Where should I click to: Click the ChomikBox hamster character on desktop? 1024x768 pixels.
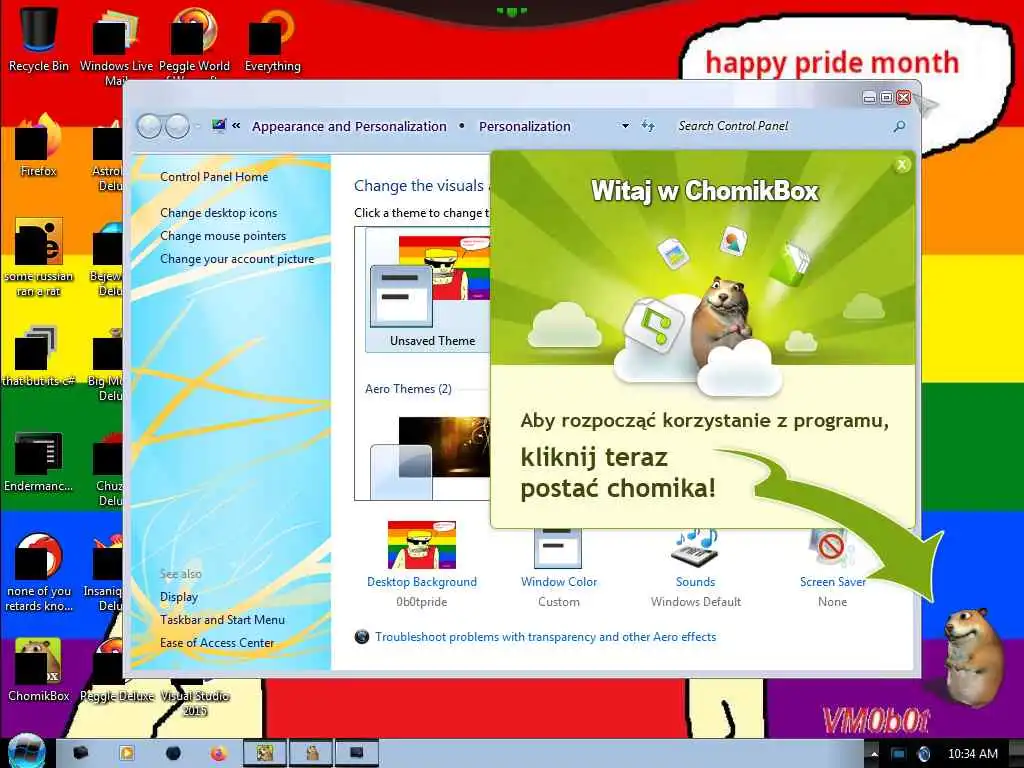pyautogui.click(x=973, y=656)
